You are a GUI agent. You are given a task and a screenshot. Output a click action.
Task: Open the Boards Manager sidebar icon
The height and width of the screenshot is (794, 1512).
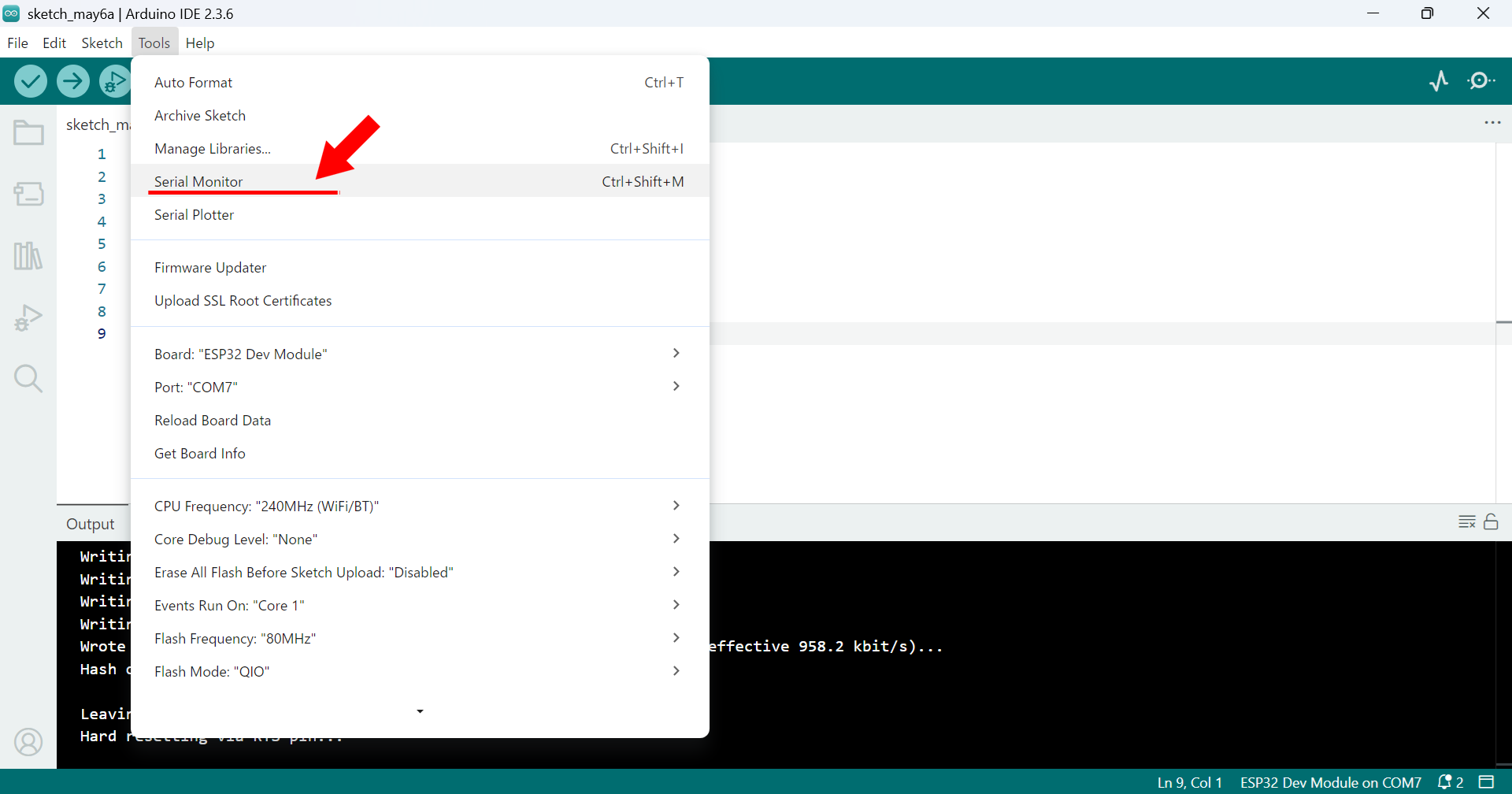coord(28,194)
